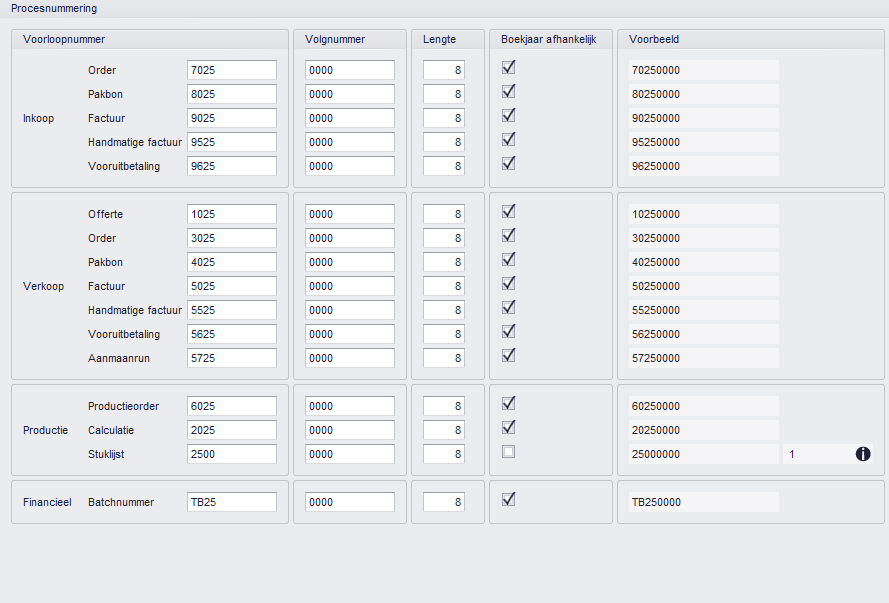Screen dimensions: 889x603
Task: Click the Voorbeeld value 70250000
Action: tap(704, 70)
